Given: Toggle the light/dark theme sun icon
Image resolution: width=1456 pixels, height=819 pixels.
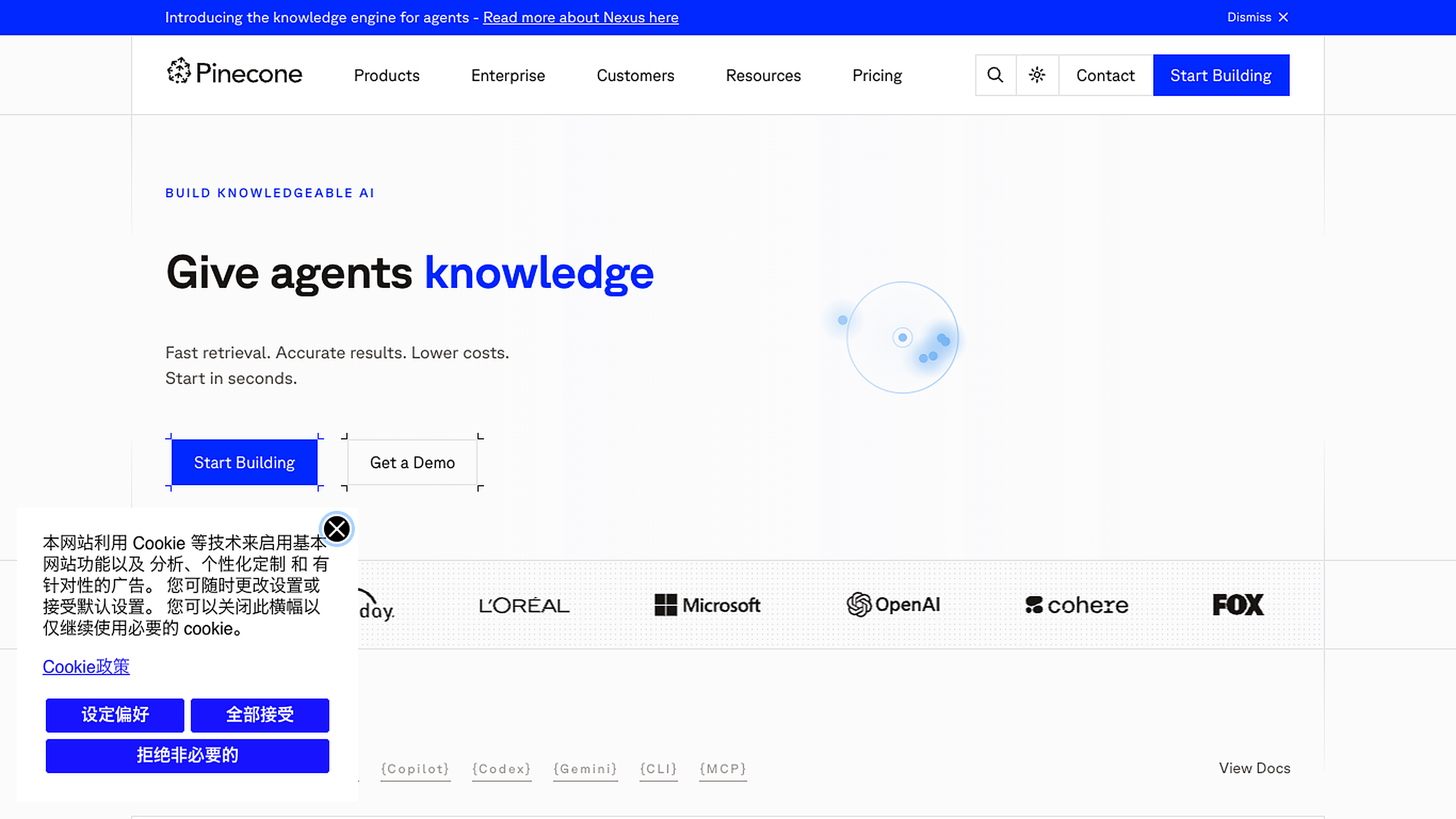Looking at the screenshot, I should (x=1037, y=75).
